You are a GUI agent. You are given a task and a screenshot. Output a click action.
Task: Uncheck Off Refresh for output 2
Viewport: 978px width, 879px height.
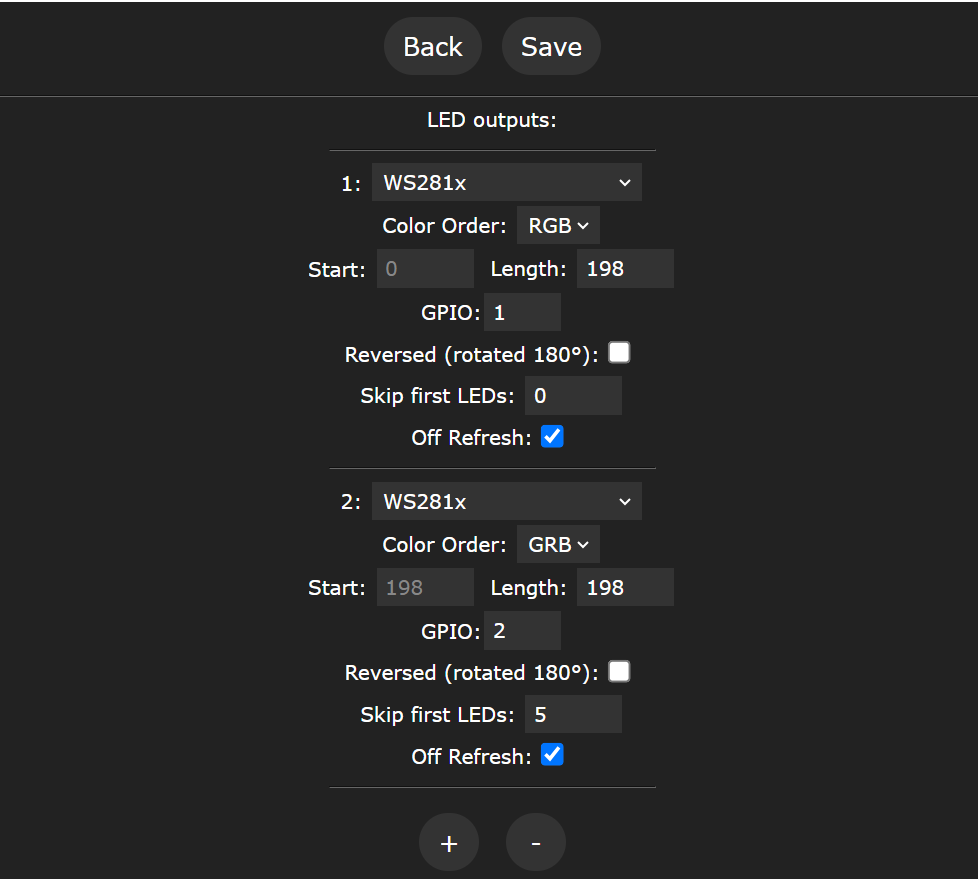552,755
